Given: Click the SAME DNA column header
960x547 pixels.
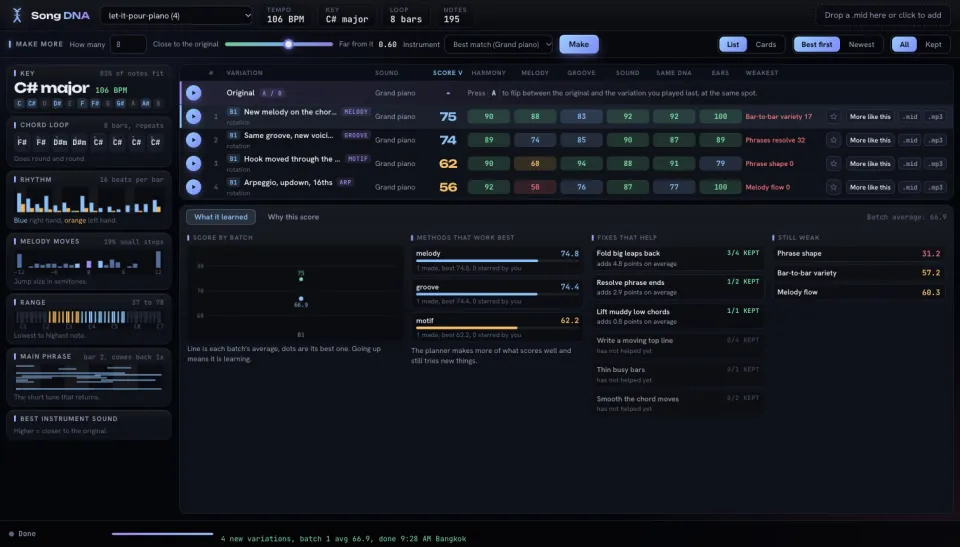Looking at the screenshot, I should click(x=673, y=73).
